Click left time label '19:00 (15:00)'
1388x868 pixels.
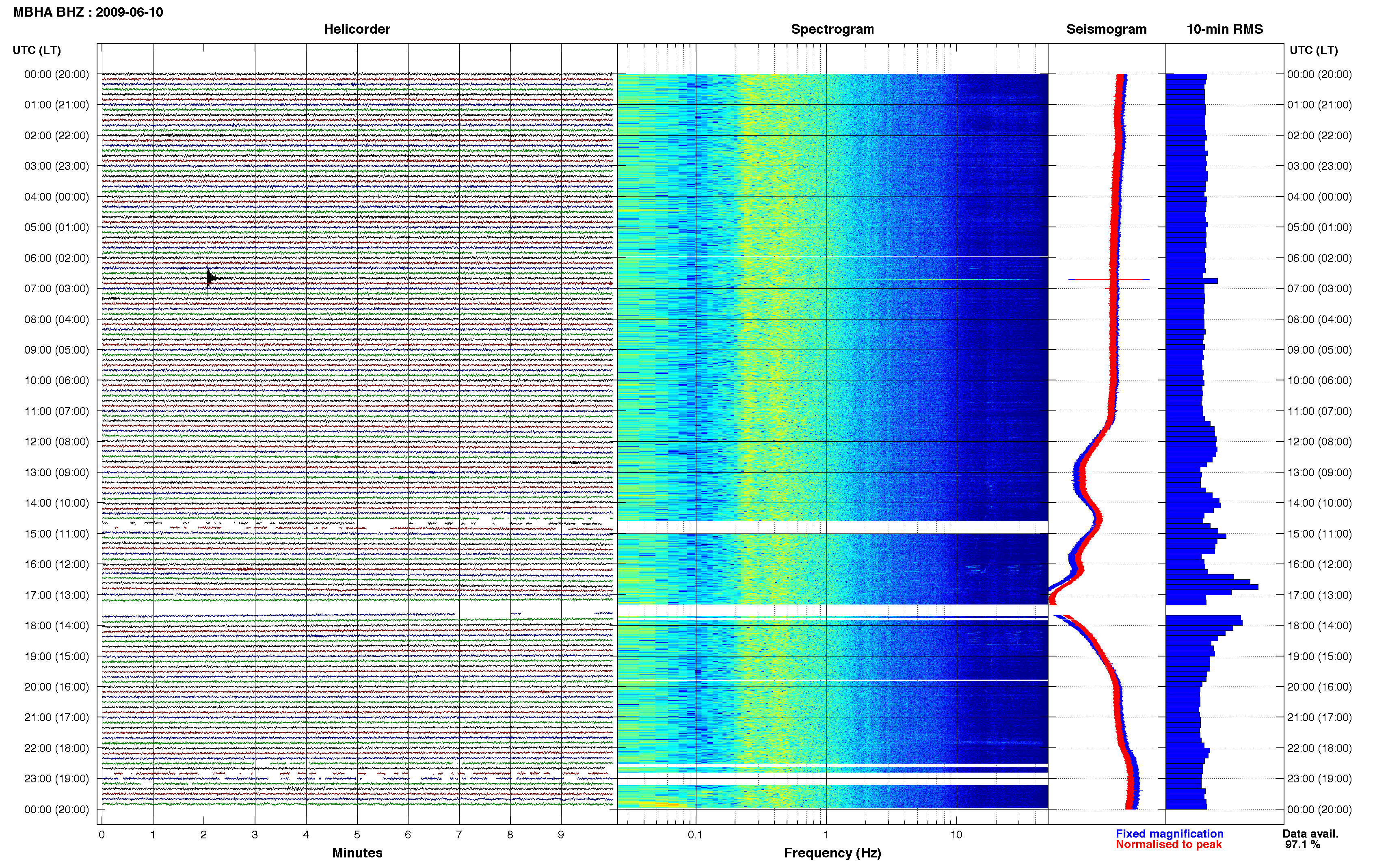pos(56,656)
